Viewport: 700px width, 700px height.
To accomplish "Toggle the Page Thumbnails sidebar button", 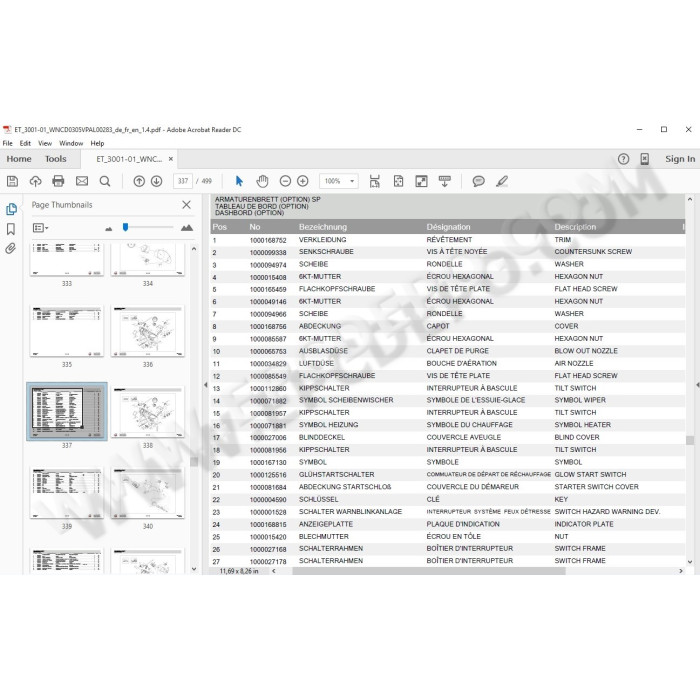I will click(11, 209).
